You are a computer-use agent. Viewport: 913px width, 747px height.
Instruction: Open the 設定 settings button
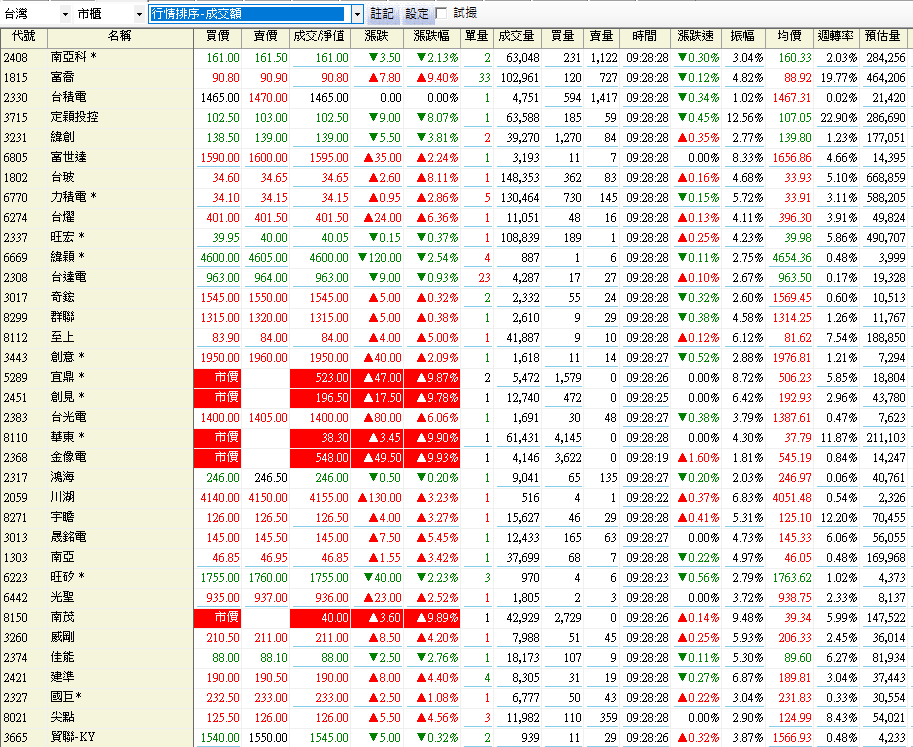[x=416, y=14]
